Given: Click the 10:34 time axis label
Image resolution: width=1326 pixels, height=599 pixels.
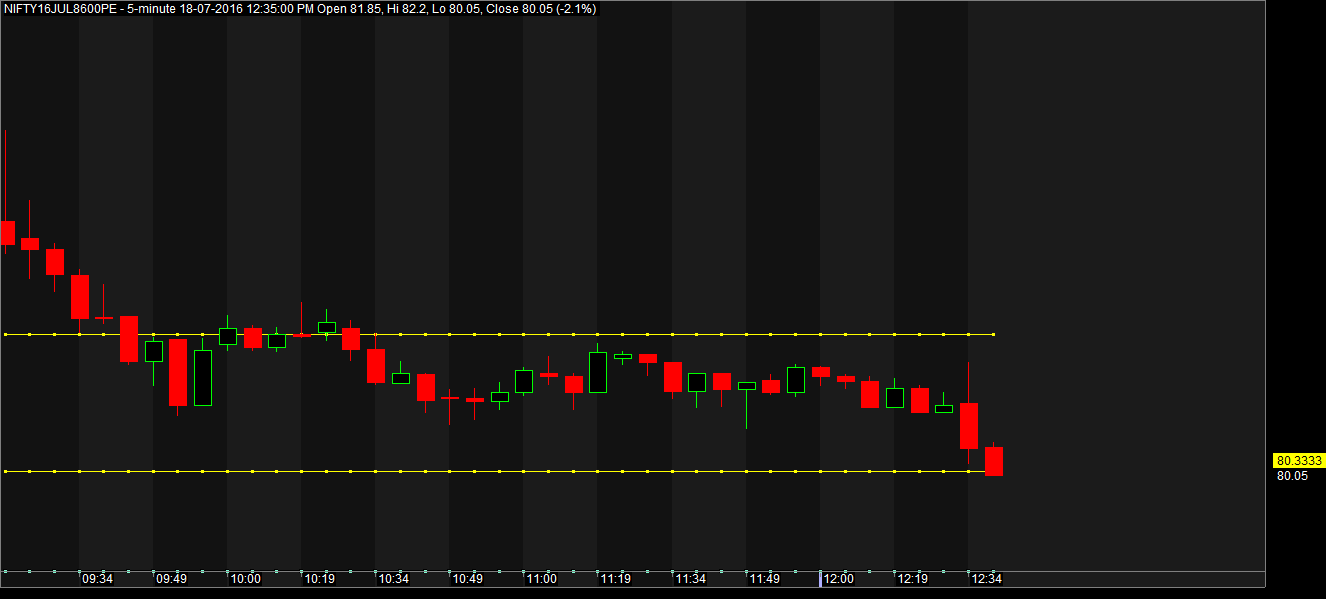Looking at the screenshot, I should (x=393, y=579).
